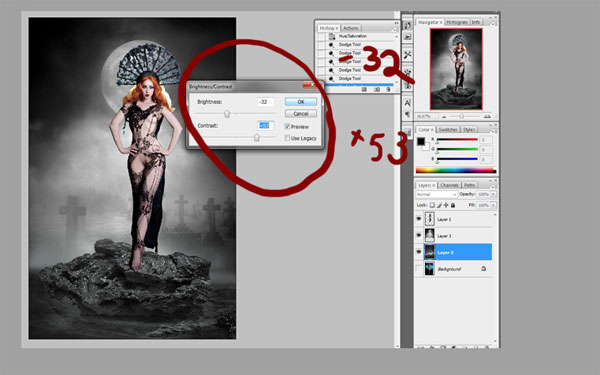Click Cancel in Brightness/Contrast dialog

[301, 114]
